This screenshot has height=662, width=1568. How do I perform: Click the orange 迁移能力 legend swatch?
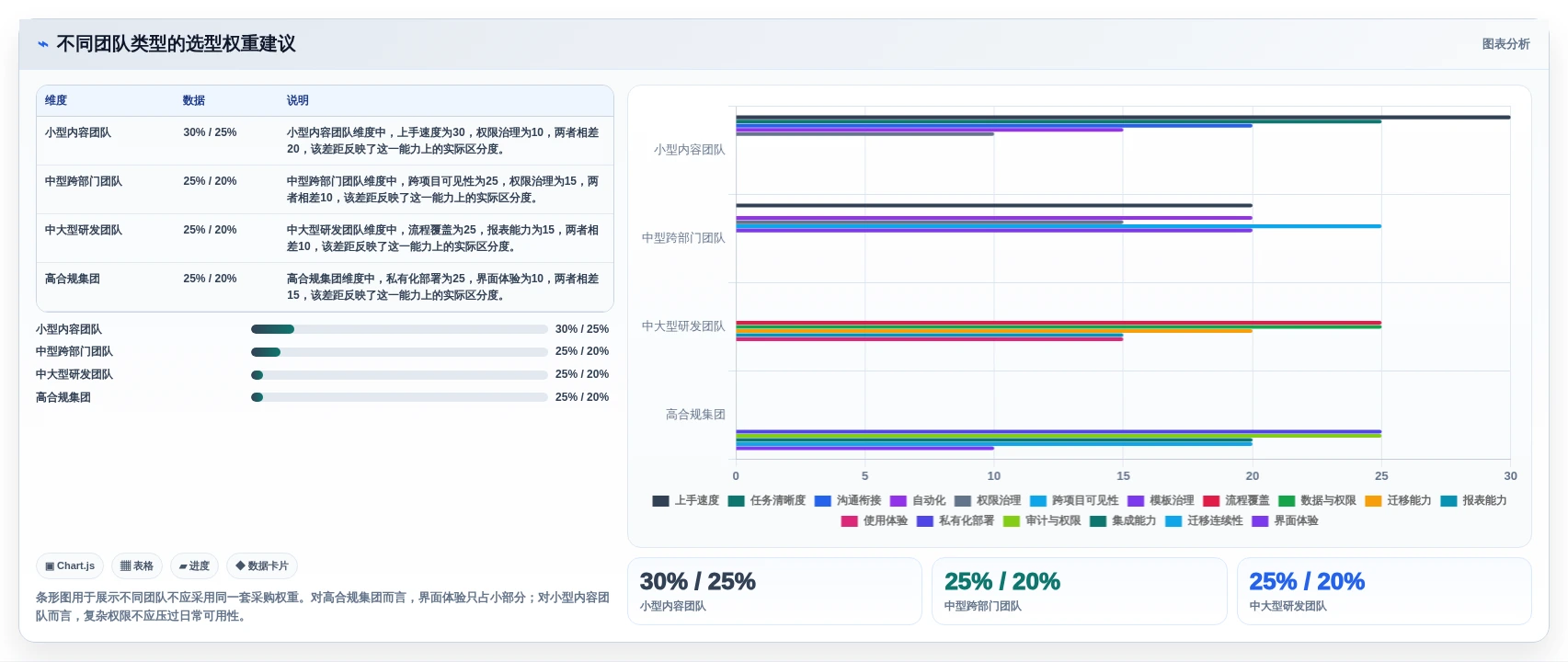1373,501
